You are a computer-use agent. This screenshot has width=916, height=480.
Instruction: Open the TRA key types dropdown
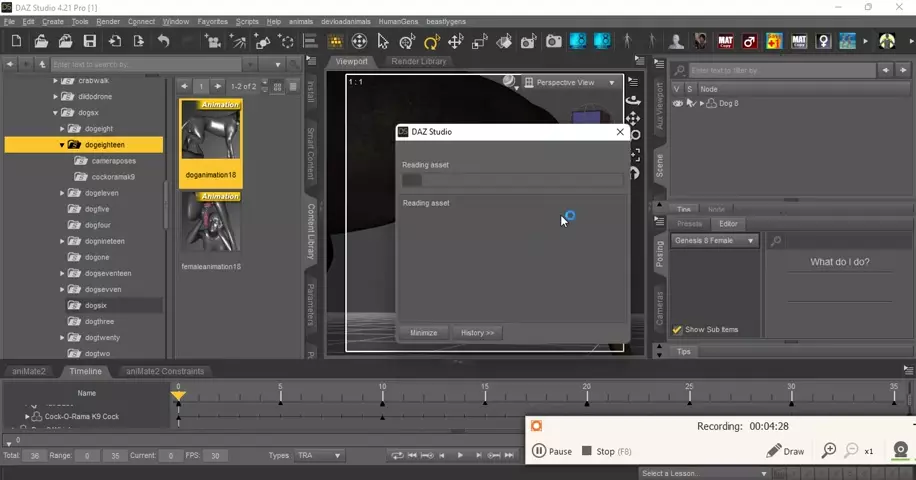(x=318, y=455)
